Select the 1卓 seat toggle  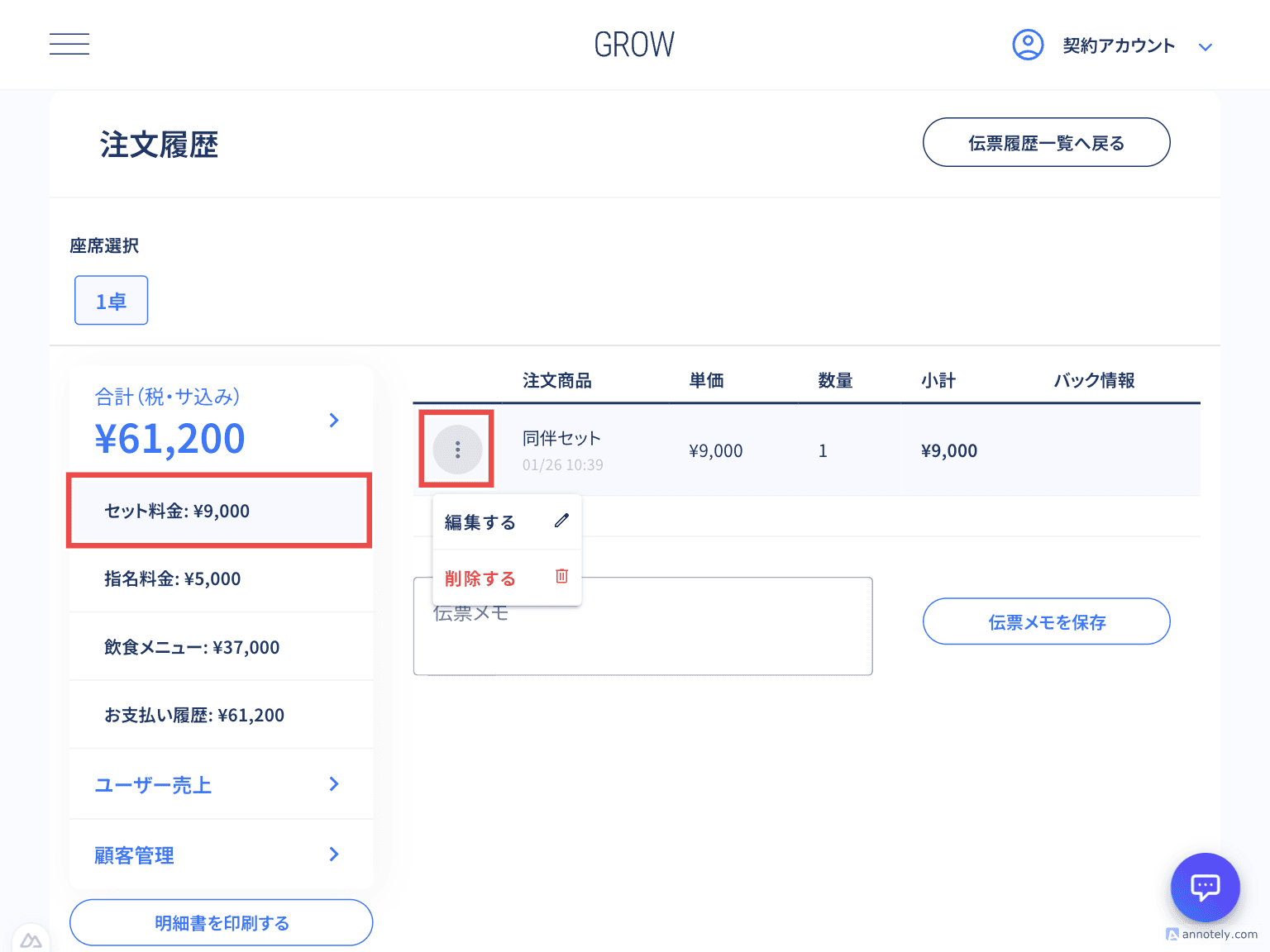click(x=111, y=300)
